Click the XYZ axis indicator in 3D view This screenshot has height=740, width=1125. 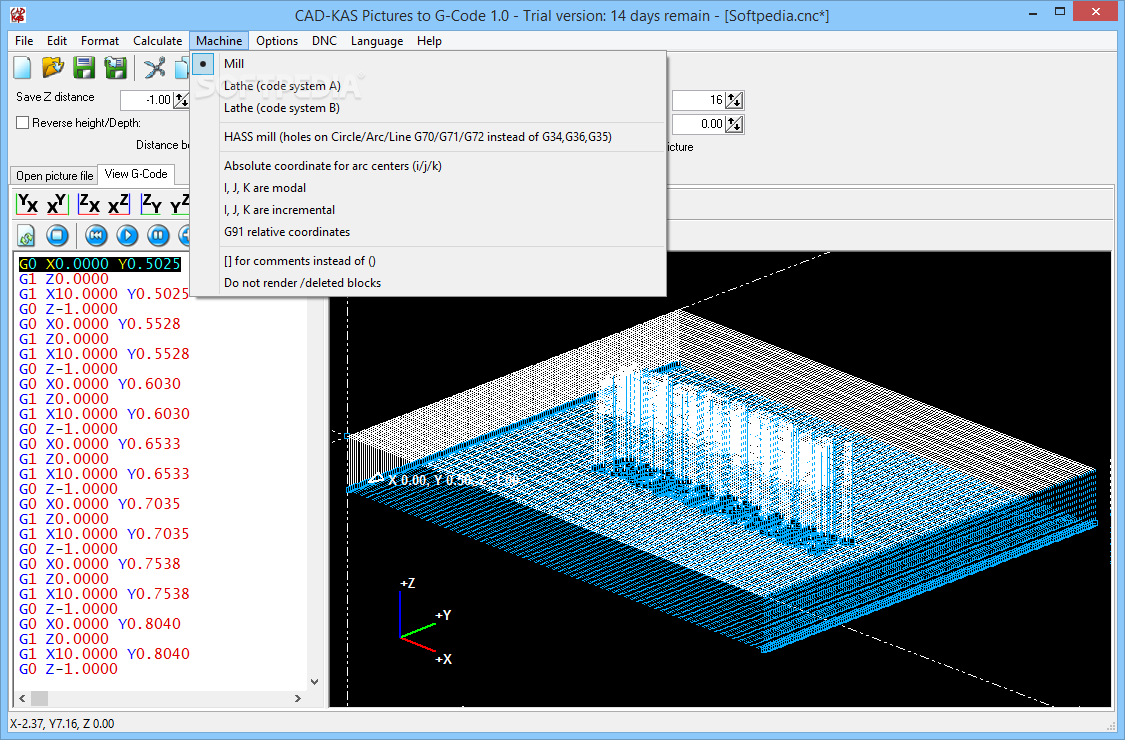coord(425,621)
